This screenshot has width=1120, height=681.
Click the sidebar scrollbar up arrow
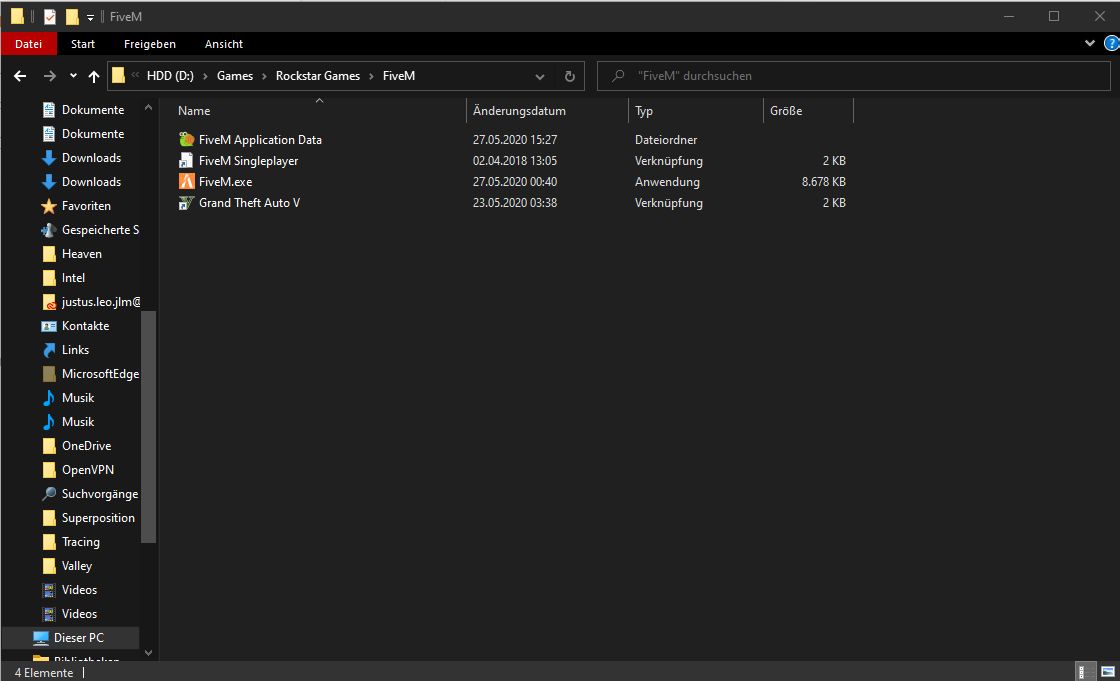[x=149, y=108]
